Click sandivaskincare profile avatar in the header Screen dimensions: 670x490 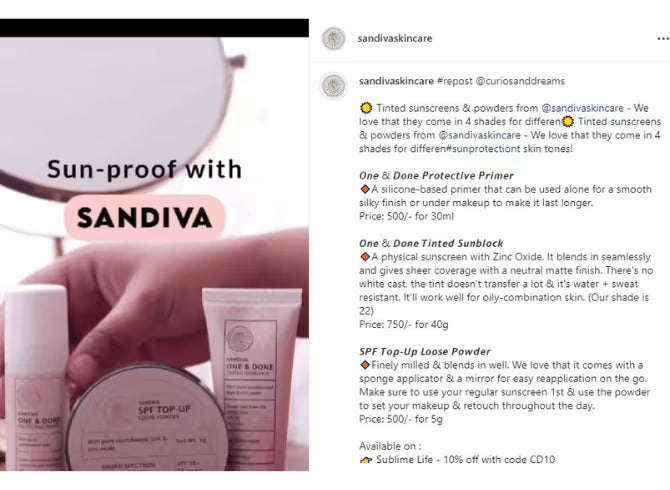click(x=333, y=39)
